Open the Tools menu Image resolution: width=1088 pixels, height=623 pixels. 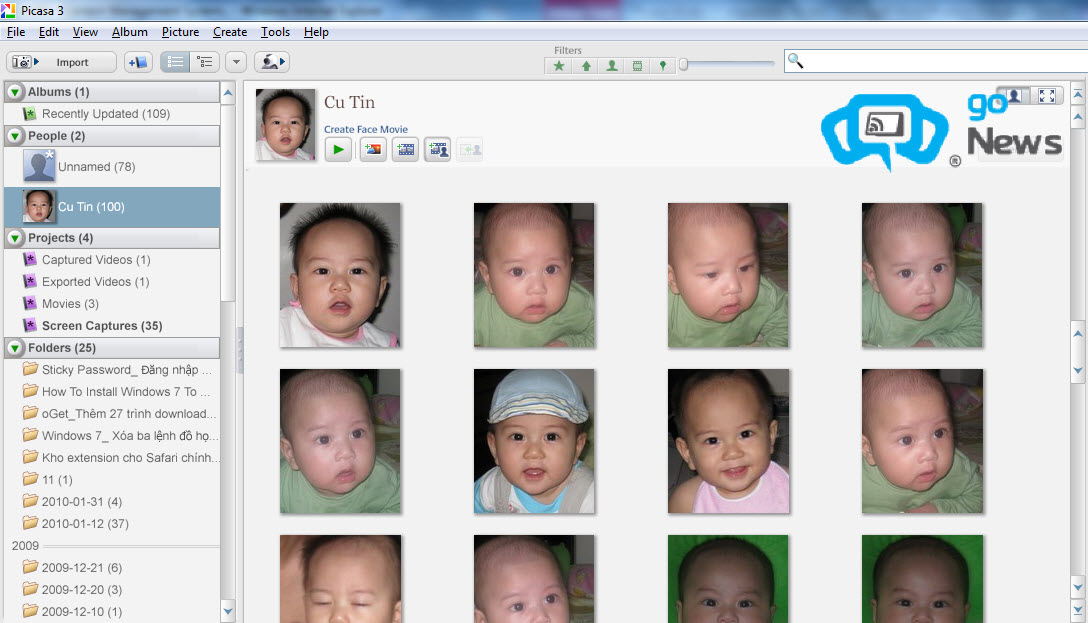[x=275, y=32]
